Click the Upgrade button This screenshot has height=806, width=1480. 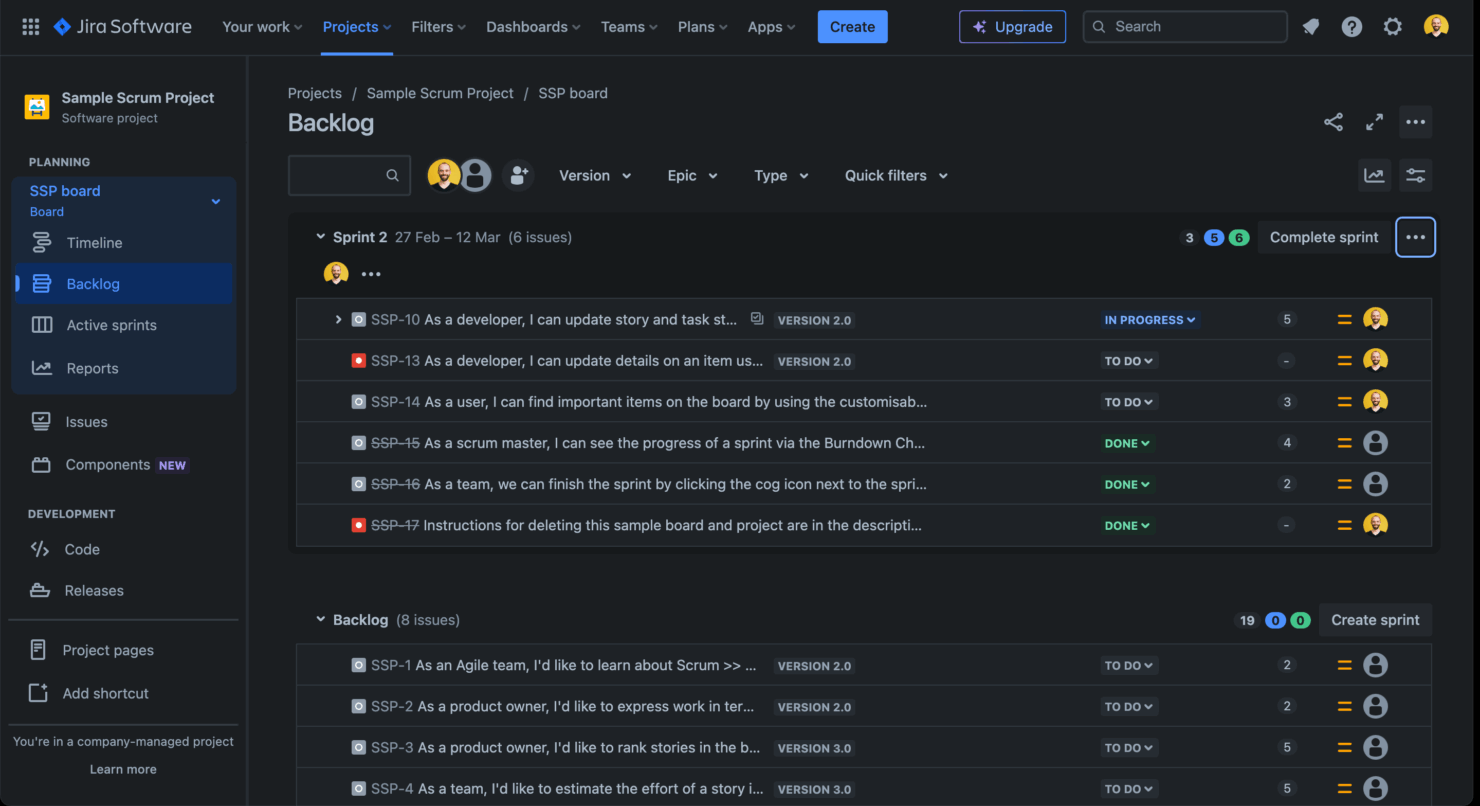1012,27
